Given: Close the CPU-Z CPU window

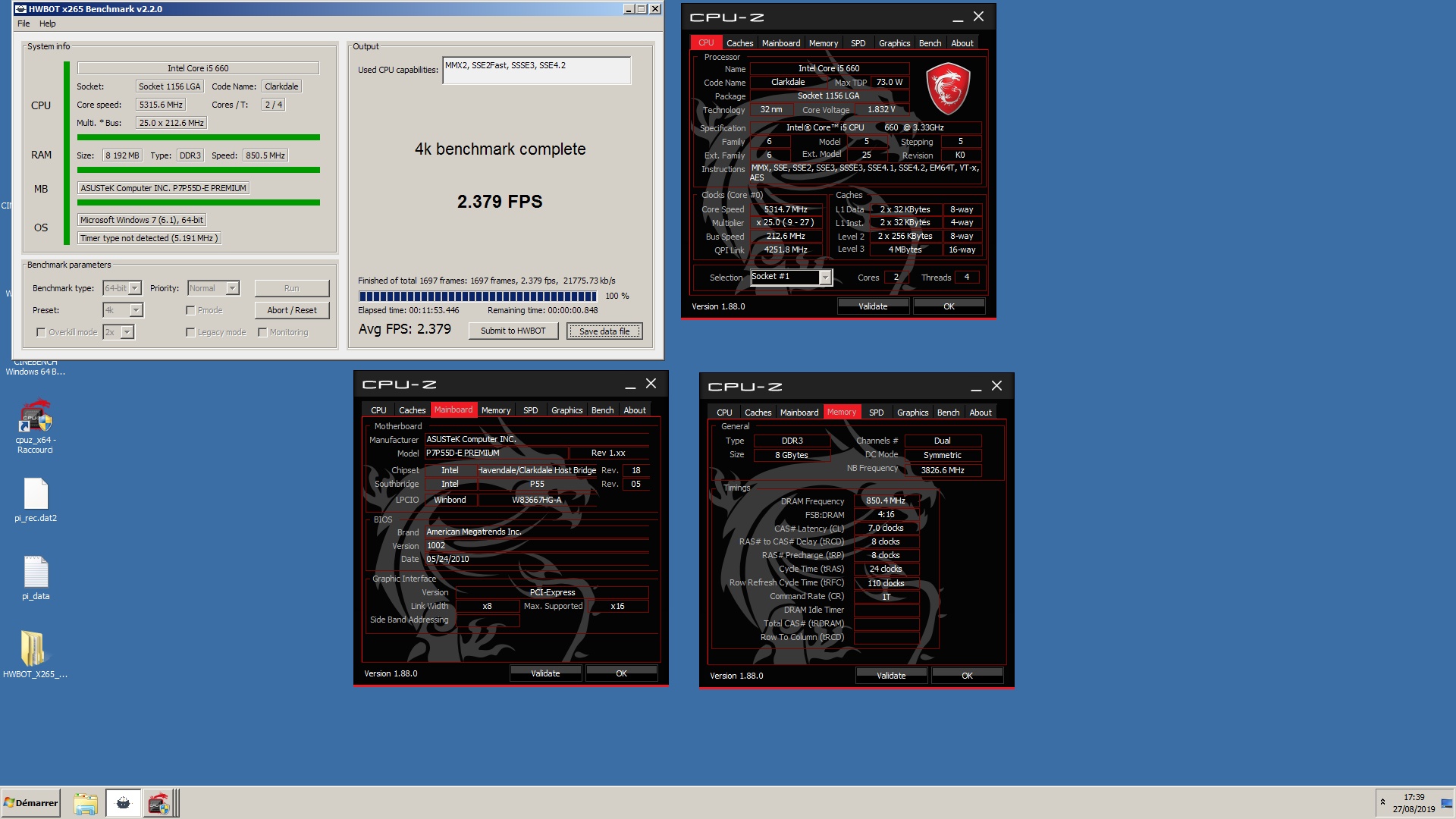Looking at the screenshot, I should click(978, 17).
